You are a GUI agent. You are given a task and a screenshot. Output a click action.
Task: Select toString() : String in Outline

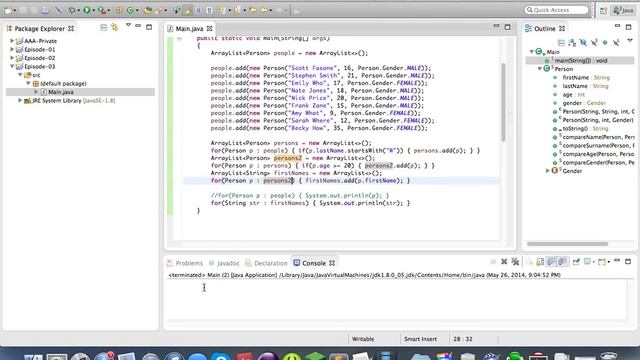click(x=585, y=129)
